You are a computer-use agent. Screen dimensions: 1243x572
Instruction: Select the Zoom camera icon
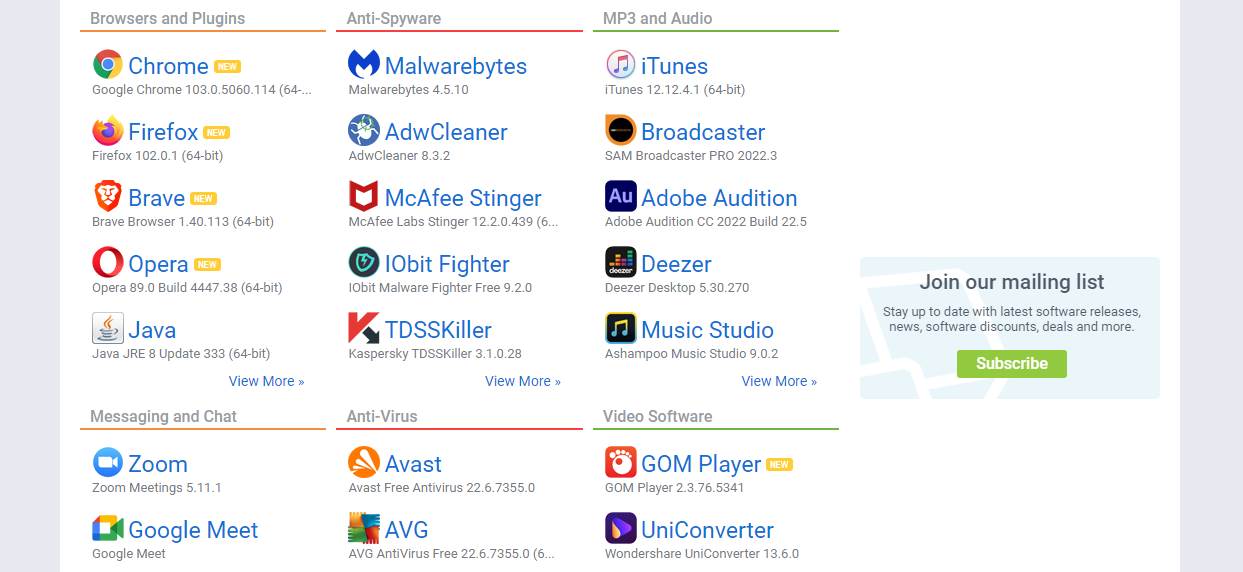click(108, 463)
